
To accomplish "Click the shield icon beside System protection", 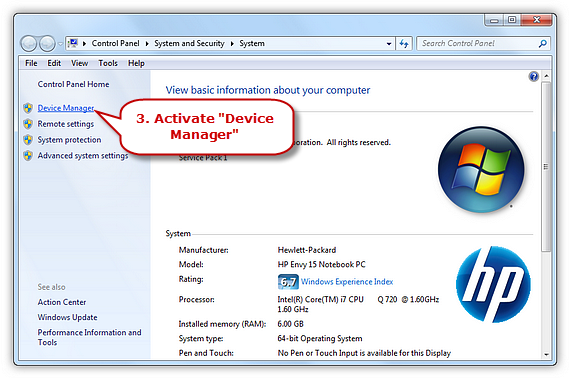I will click(28, 140).
